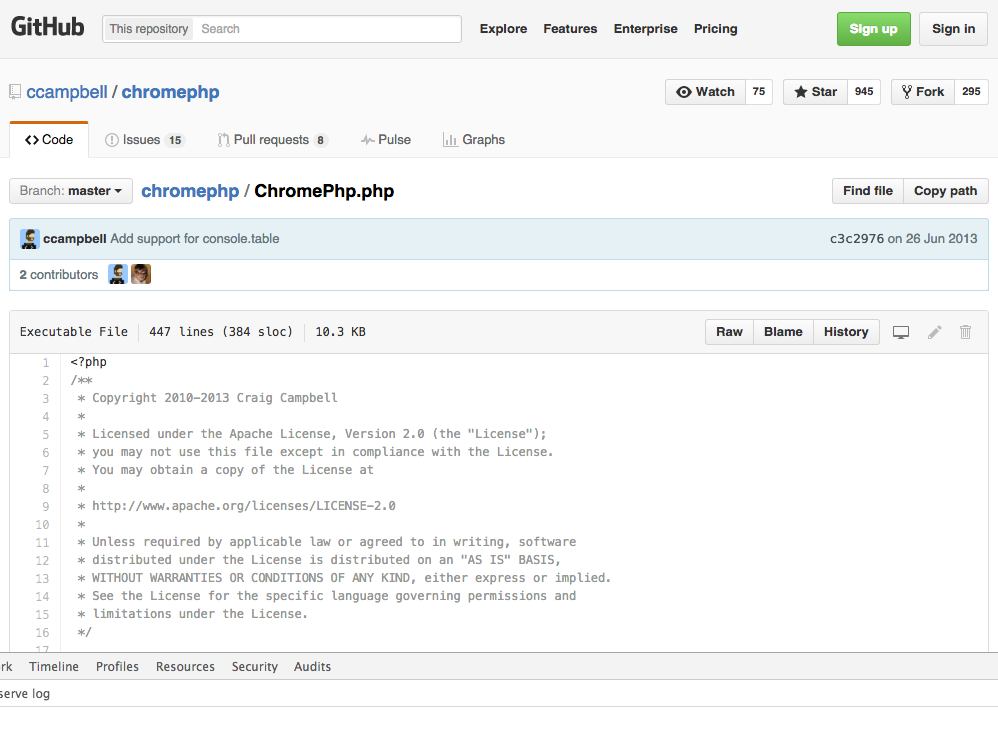Open ccampbell's commit avatar
The height and width of the screenshot is (748, 998).
(x=28, y=238)
